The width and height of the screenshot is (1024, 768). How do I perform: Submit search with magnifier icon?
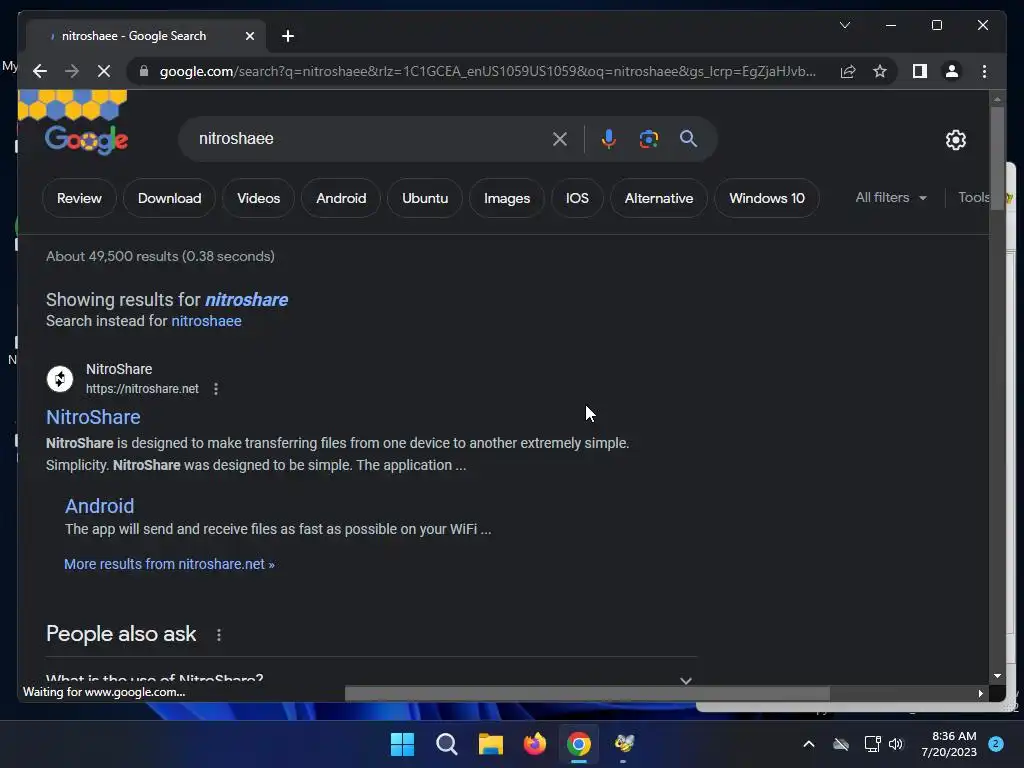coord(688,138)
